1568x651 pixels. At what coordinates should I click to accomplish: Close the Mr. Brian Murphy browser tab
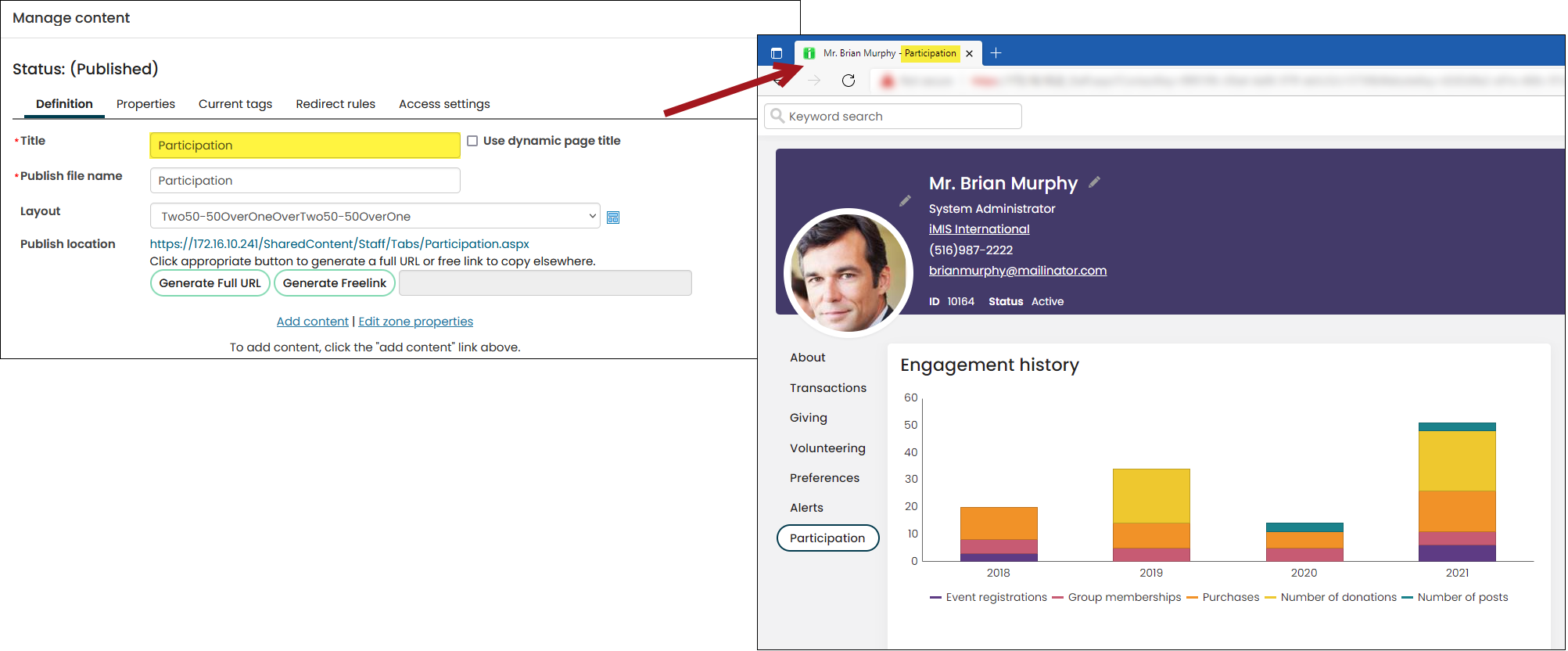tap(969, 53)
